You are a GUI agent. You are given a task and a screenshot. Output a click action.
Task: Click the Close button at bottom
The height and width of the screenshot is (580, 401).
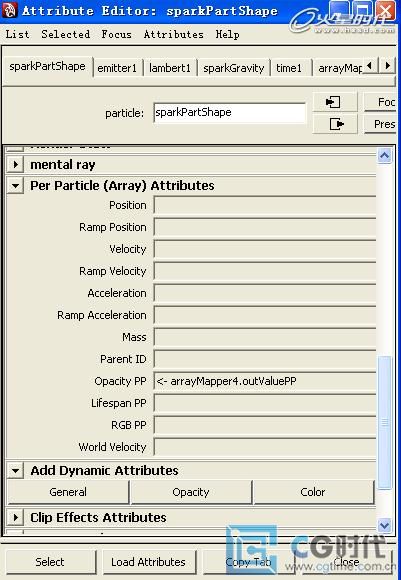[346, 562]
